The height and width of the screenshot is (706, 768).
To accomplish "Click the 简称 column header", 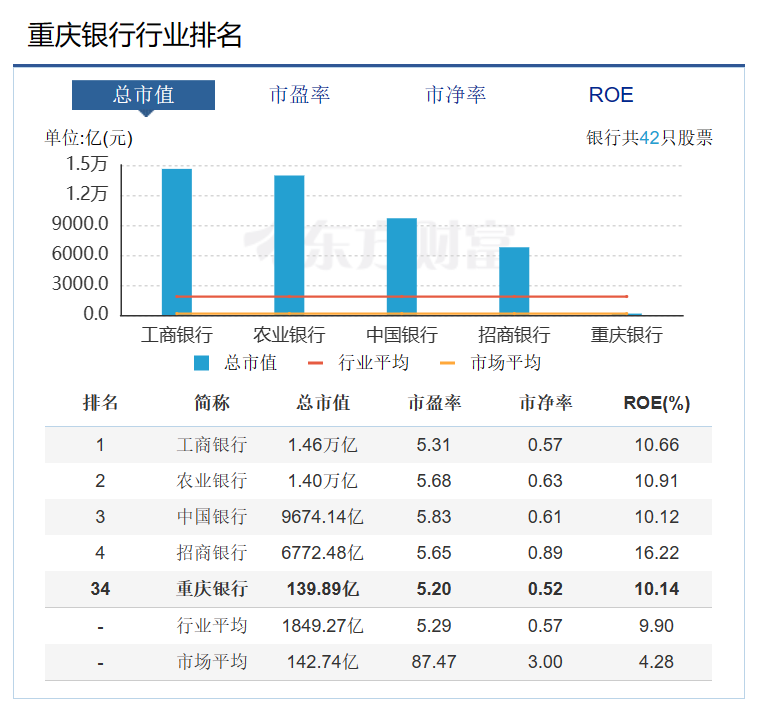I will coord(212,403).
